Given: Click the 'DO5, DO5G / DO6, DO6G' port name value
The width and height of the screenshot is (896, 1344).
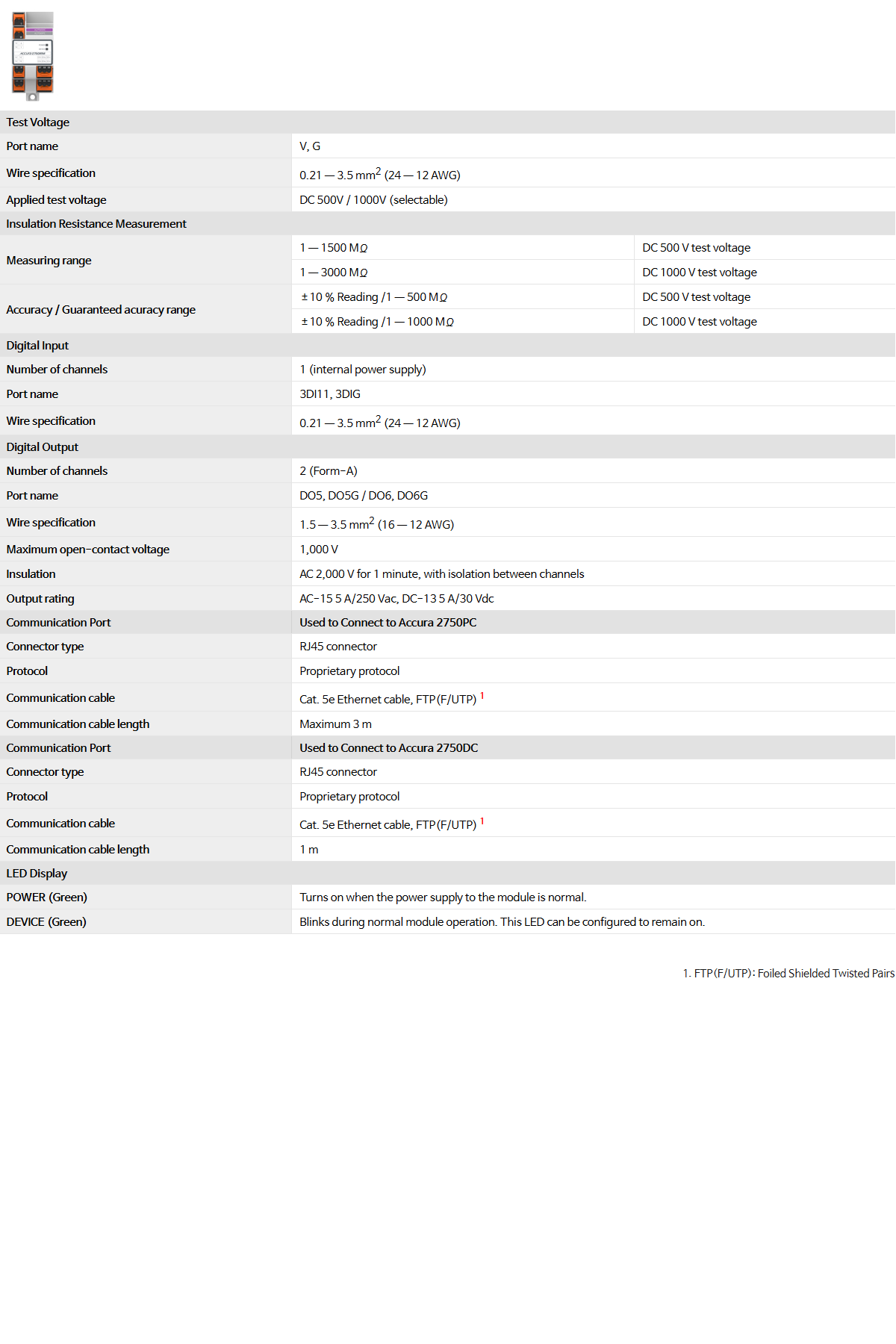Looking at the screenshot, I should tap(364, 496).
